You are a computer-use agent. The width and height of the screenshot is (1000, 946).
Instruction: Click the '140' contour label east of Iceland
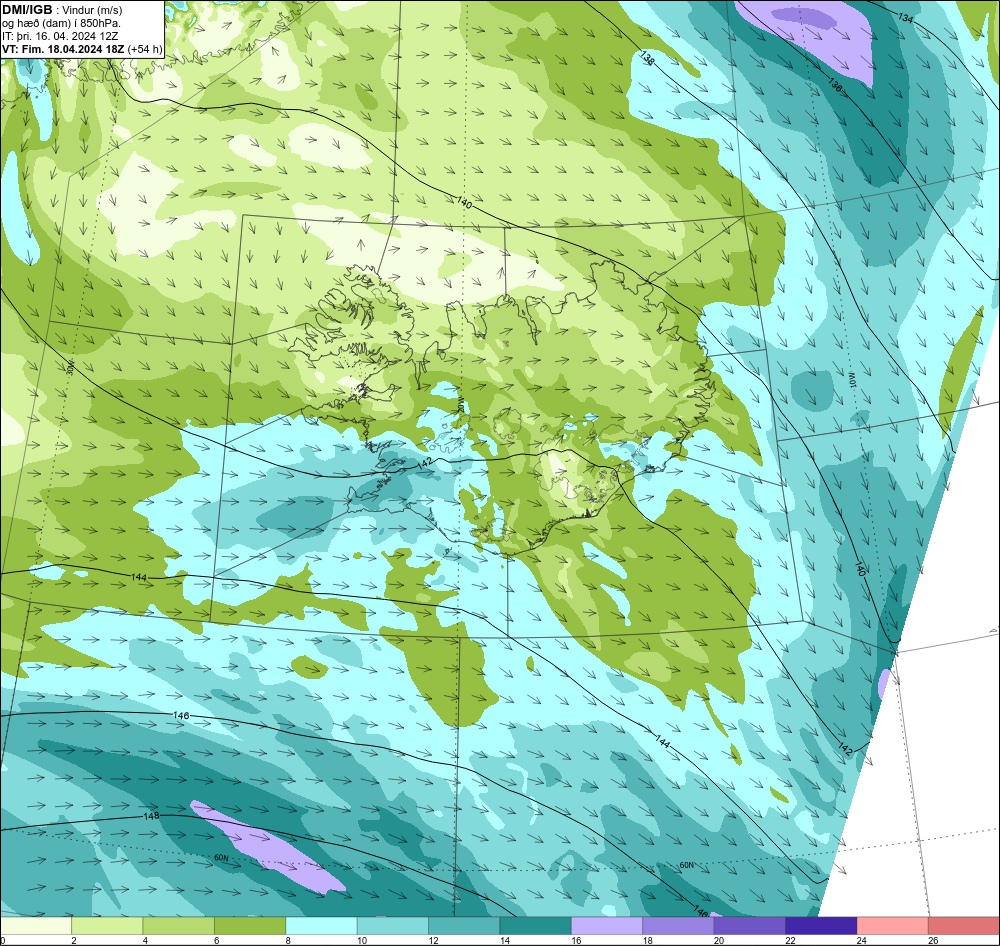859,569
